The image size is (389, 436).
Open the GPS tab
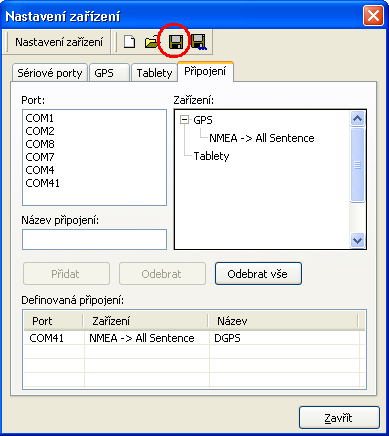pos(109,73)
